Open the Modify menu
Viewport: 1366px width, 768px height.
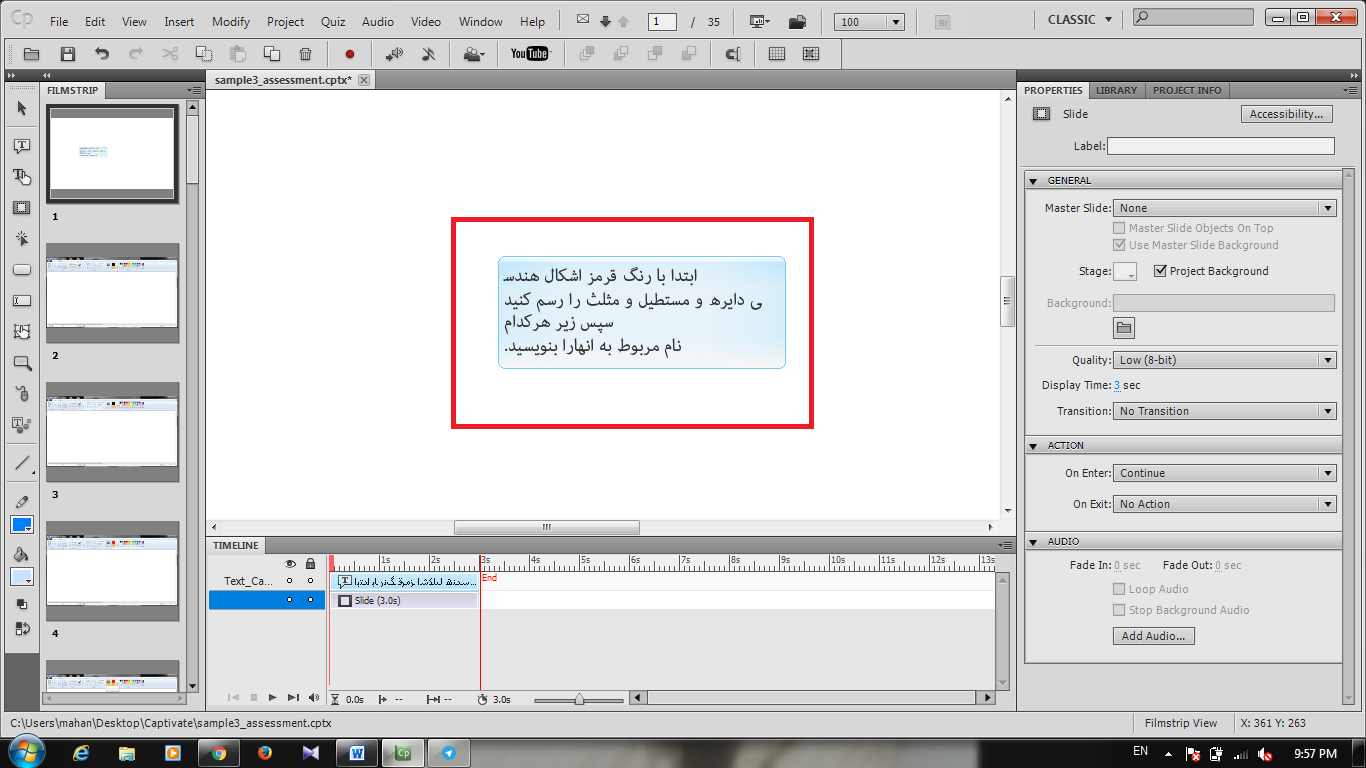(231, 21)
